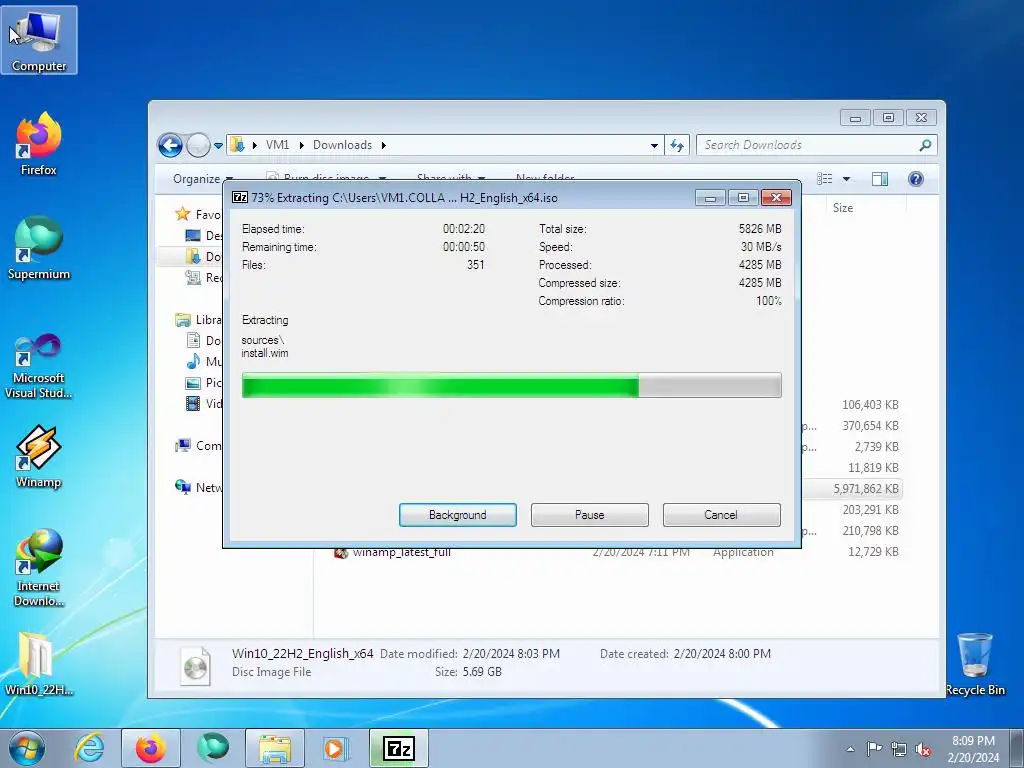Image resolution: width=1024 pixels, height=768 pixels.
Task: Switch to Firefox in the taskbar
Action: (150, 748)
